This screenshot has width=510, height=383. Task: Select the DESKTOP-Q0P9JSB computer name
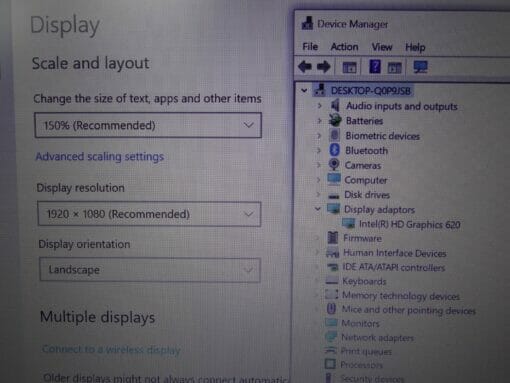click(370, 91)
